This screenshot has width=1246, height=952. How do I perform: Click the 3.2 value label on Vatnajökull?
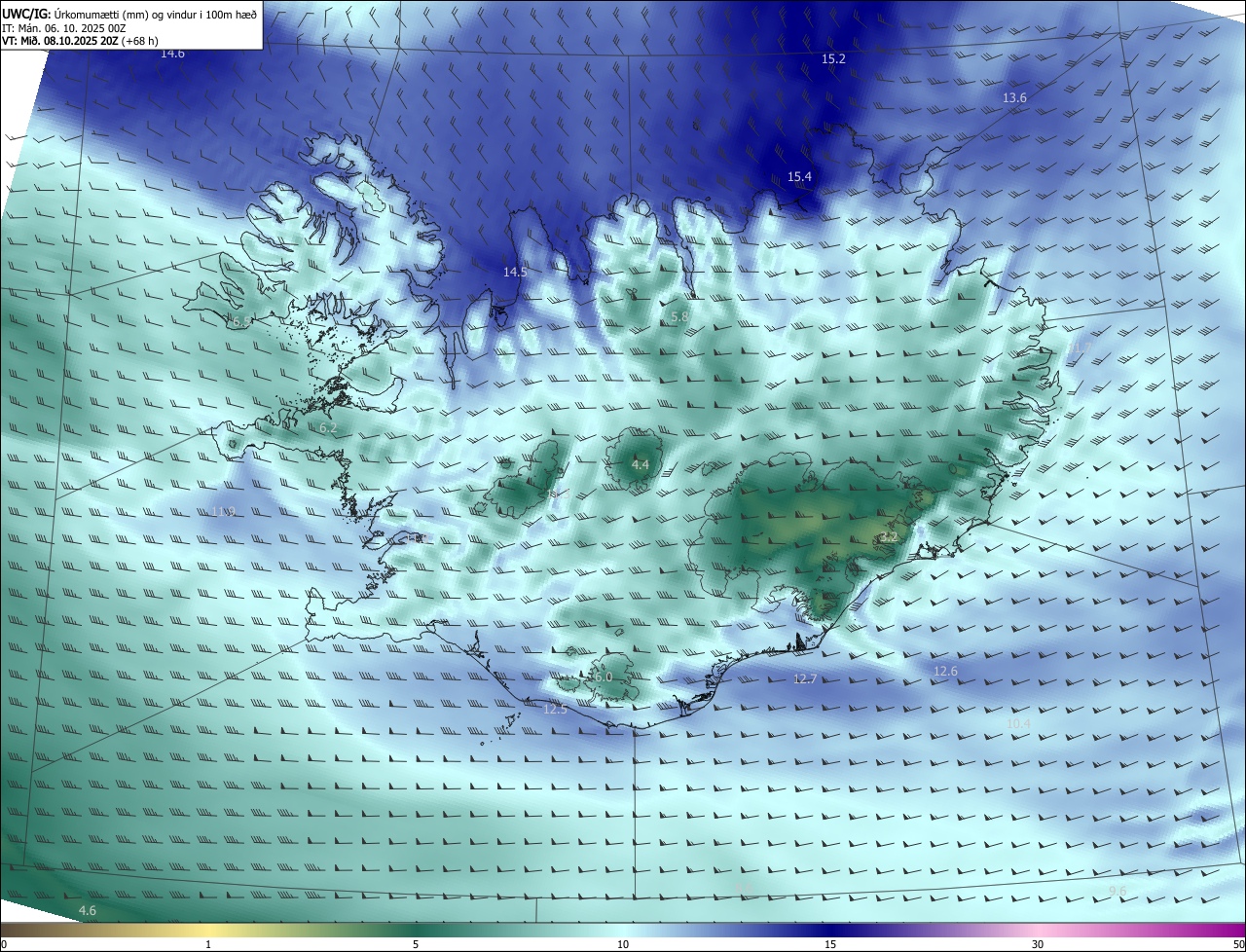click(x=889, y=536)
